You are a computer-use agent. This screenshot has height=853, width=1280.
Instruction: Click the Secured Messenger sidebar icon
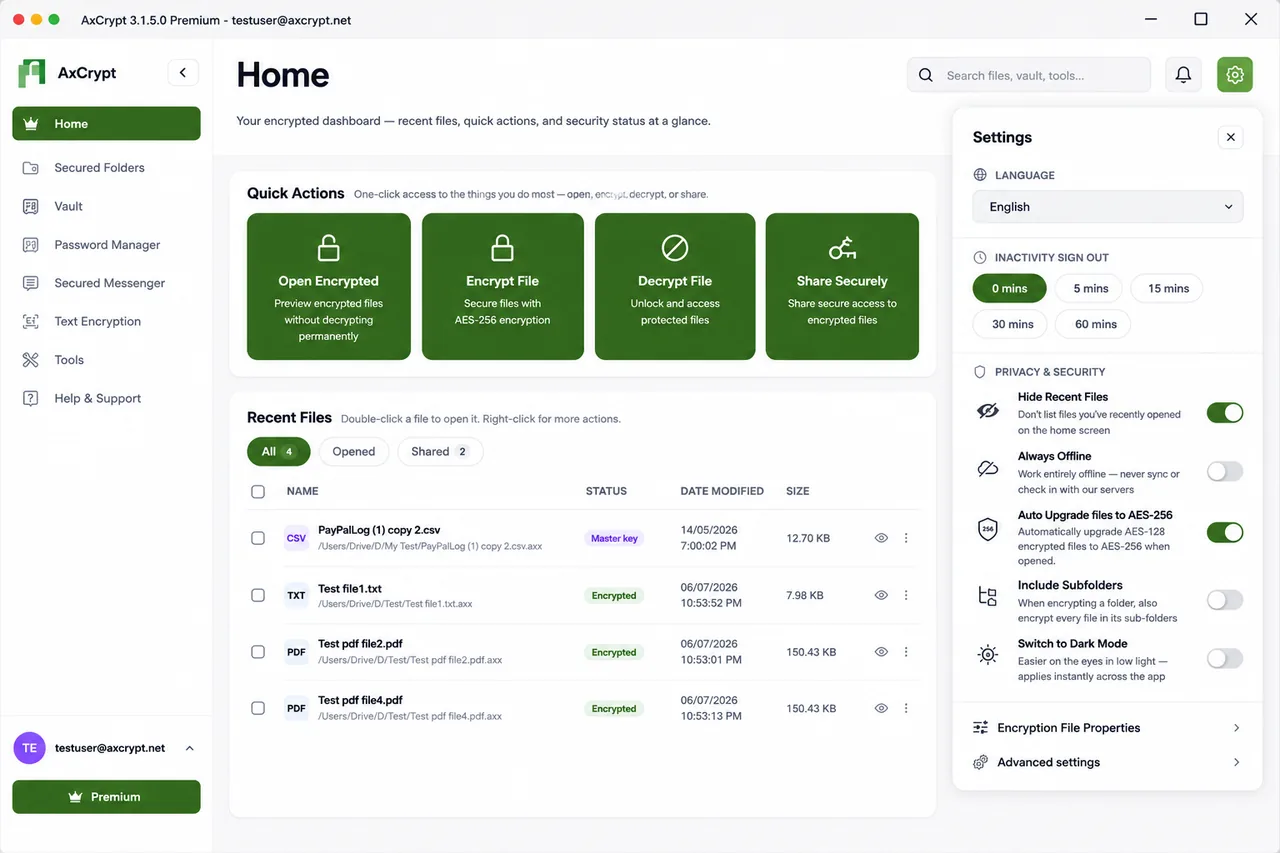pyautogui.click(x=31, y=283)
